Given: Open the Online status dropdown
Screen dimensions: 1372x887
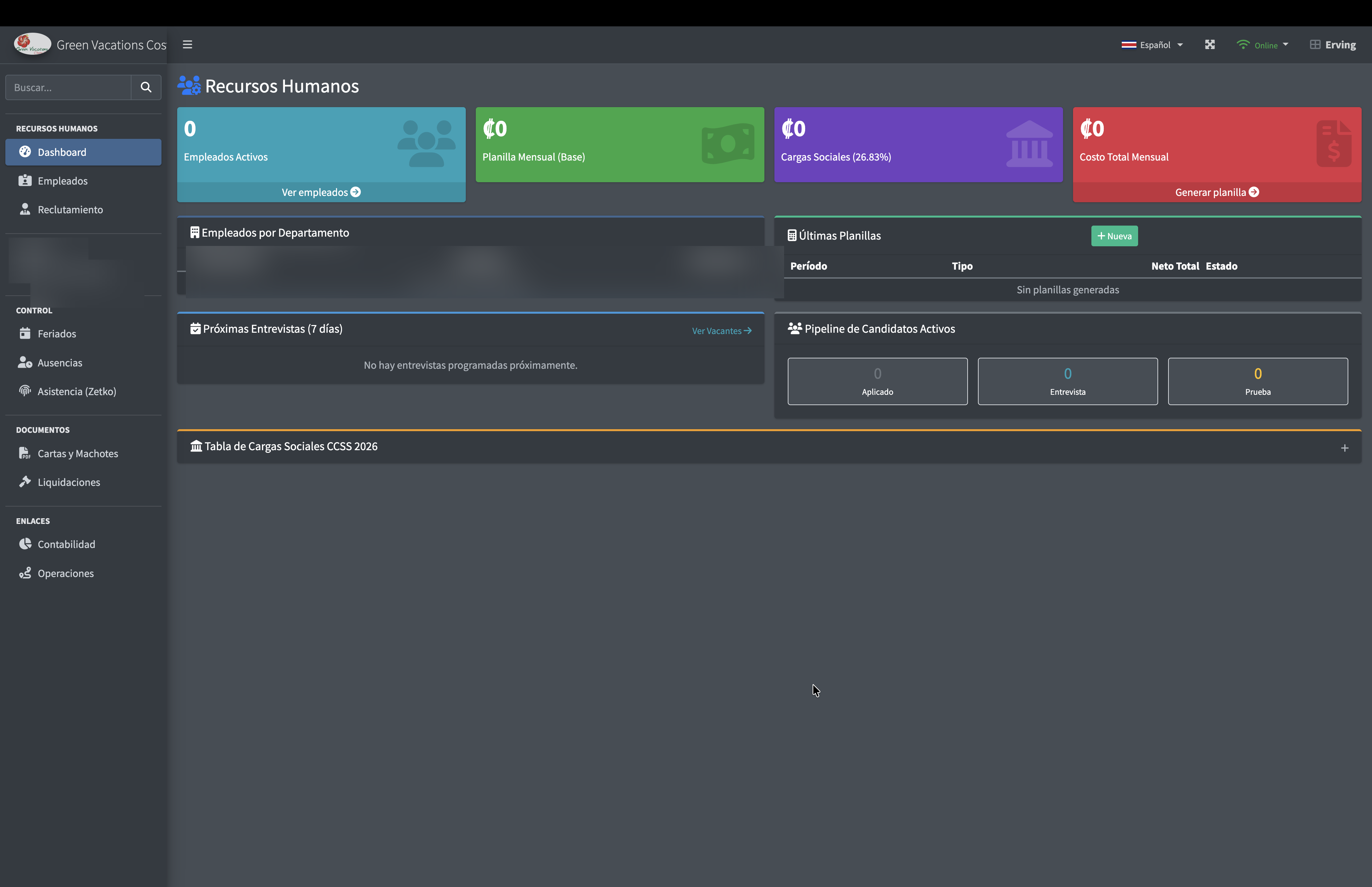Looking at the screenshot, I should (x=1262, y=45).
